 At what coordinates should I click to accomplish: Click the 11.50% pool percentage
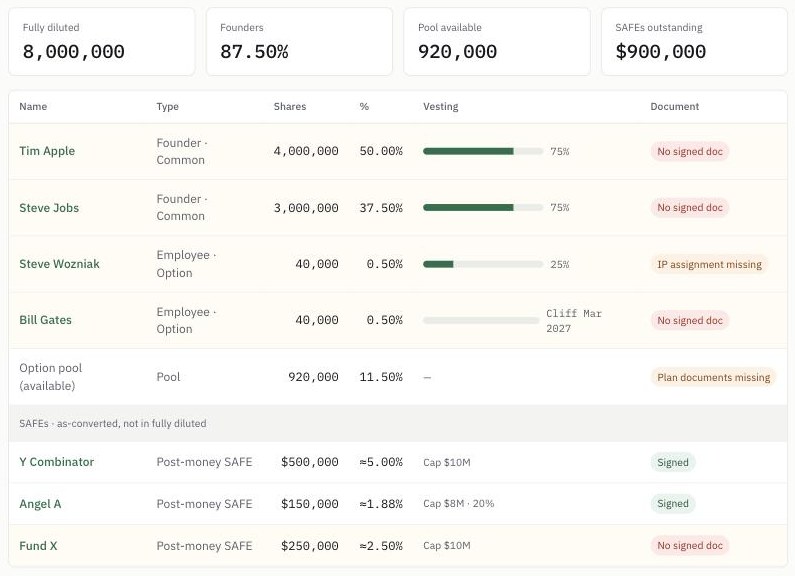pos(381,377)
